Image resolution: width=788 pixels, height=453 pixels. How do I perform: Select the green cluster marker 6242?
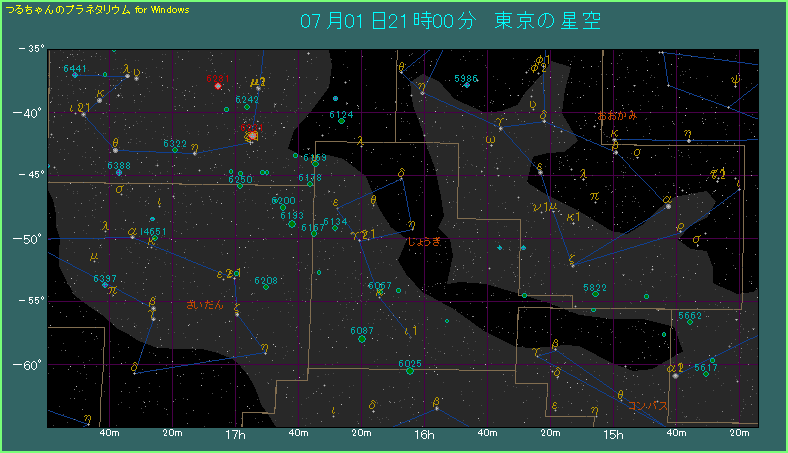point(247,107)
